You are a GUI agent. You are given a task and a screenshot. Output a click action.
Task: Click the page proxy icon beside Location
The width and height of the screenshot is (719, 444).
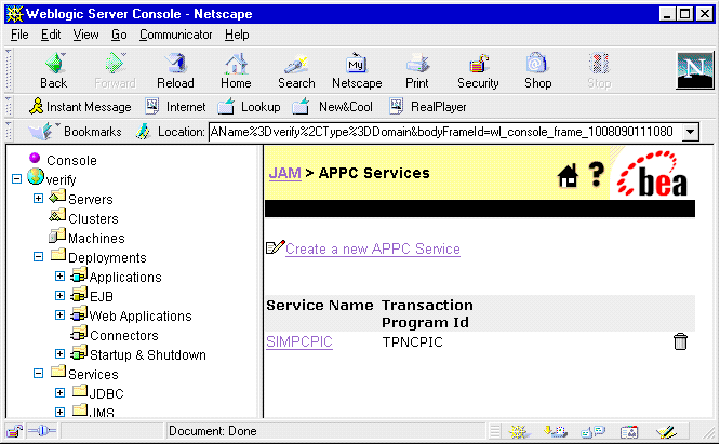click(x=143, y=132)
